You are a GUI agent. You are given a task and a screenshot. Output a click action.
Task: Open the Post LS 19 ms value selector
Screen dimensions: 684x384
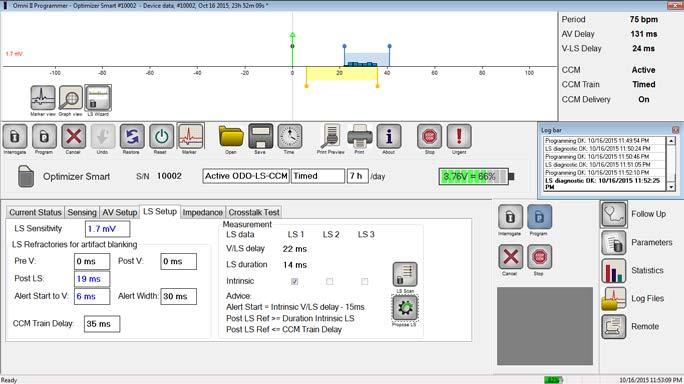tap(92, 279)
